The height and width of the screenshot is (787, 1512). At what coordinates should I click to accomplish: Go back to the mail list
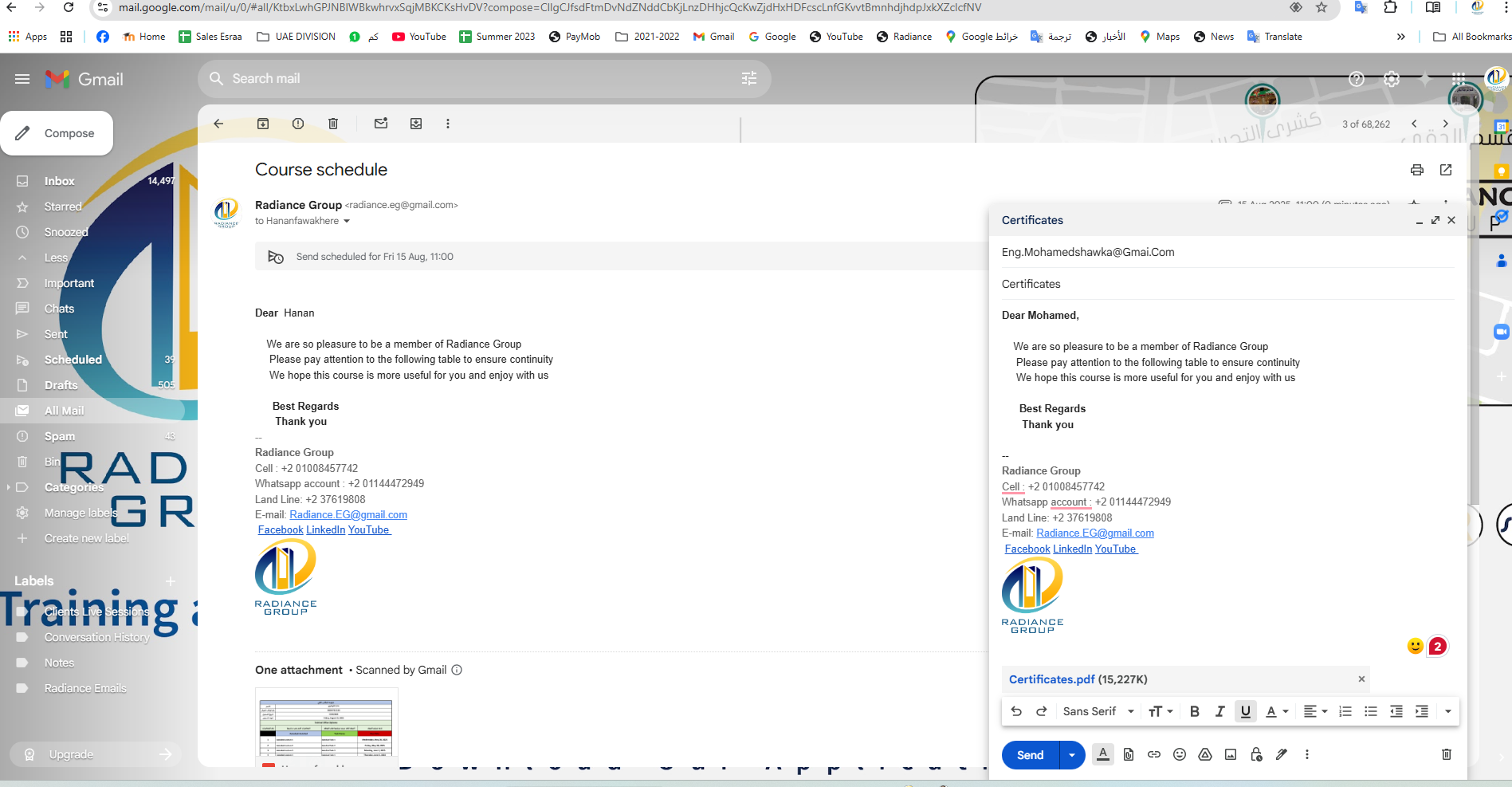218,124
